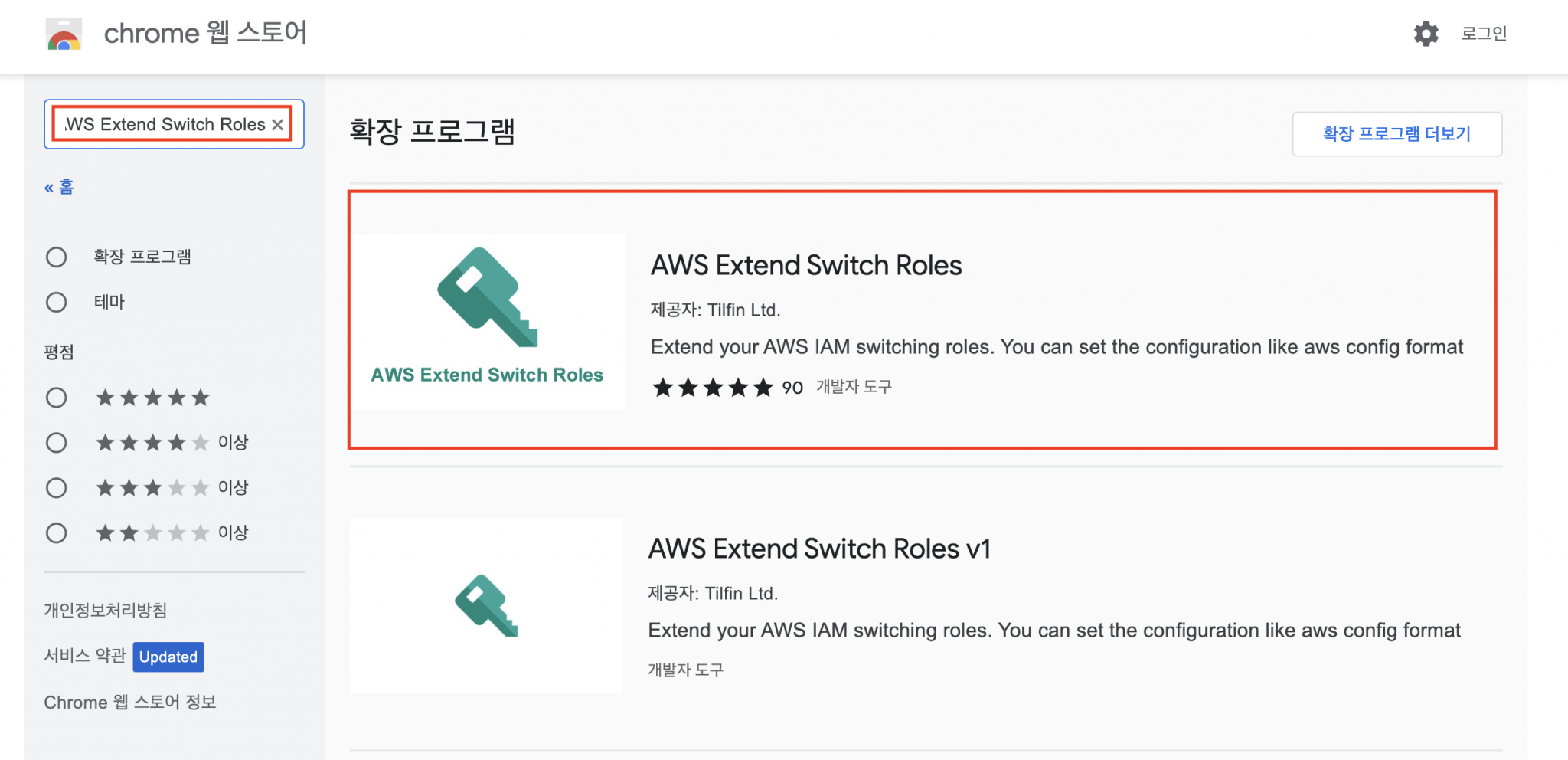Viewport: 1568px width, 760px height.
Task: Click the star rating of AWS Extend Switch Roles
Action: point(712,388)
